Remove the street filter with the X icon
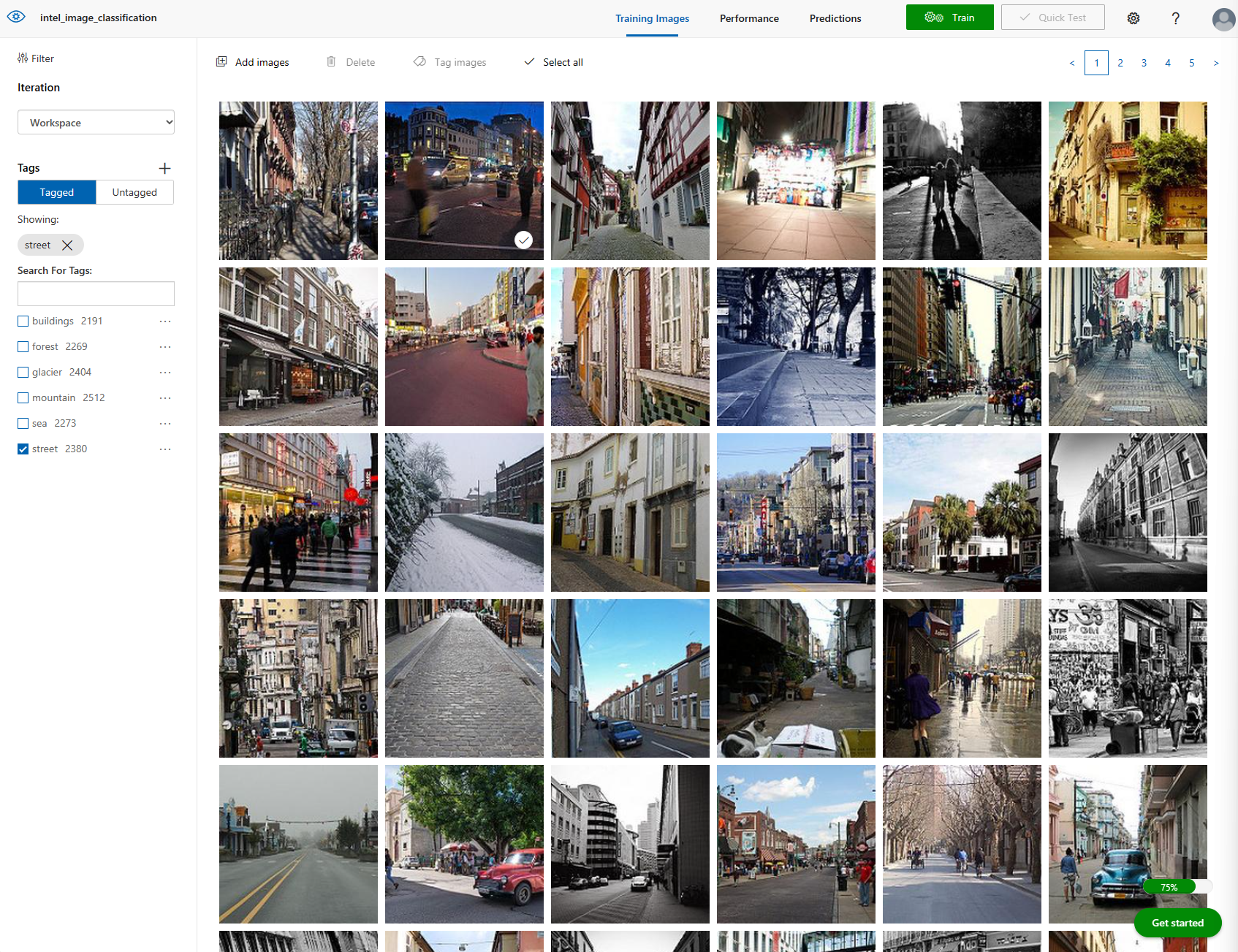The image size is (1238, 952). [67, 245]
